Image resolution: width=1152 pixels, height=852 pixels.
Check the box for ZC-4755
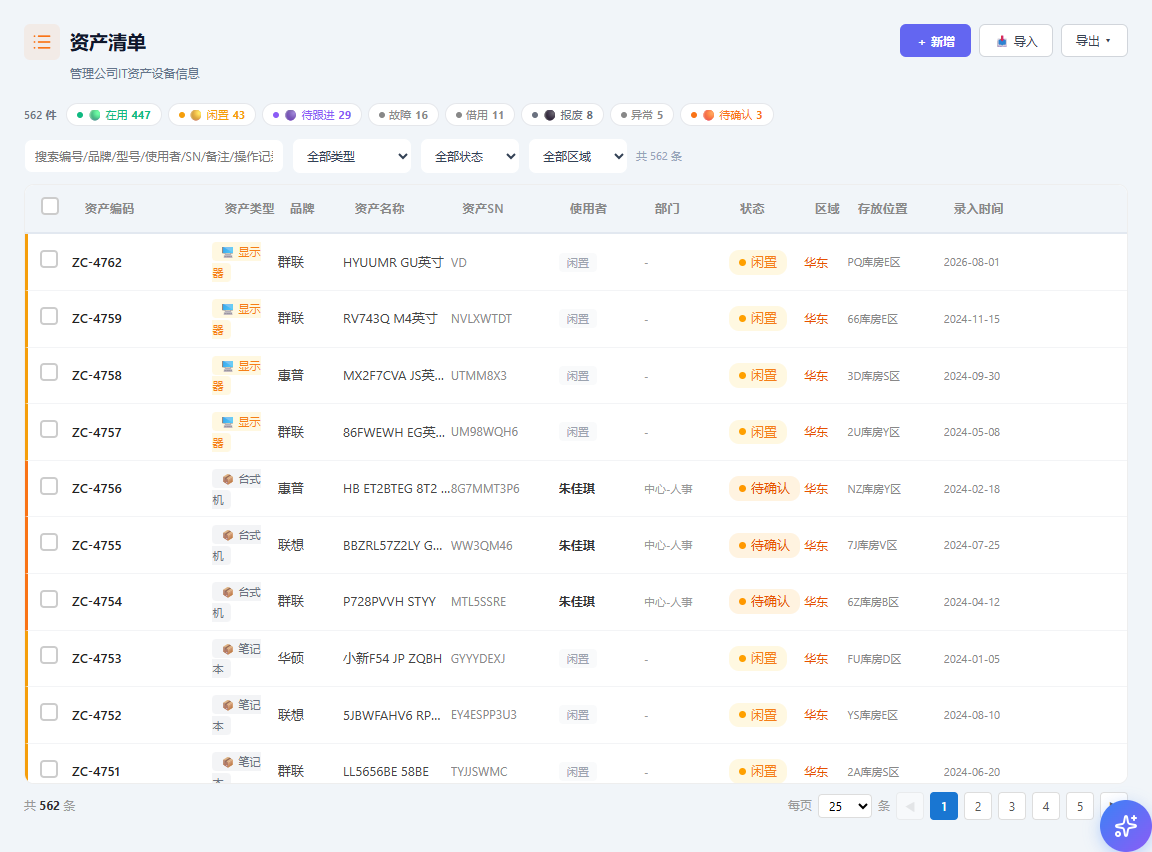tap(49, 542)
